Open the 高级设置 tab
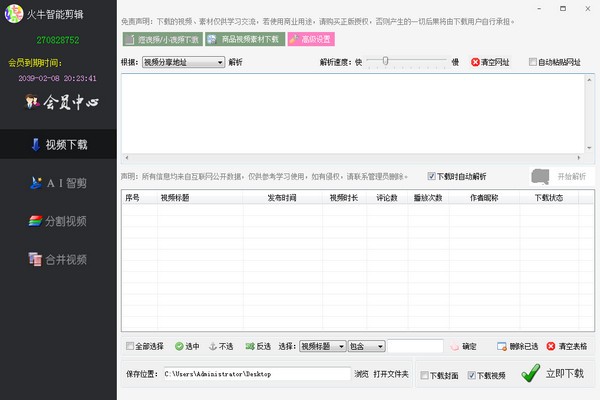Screen dimensions: 600x400 [x=311, y=40]
